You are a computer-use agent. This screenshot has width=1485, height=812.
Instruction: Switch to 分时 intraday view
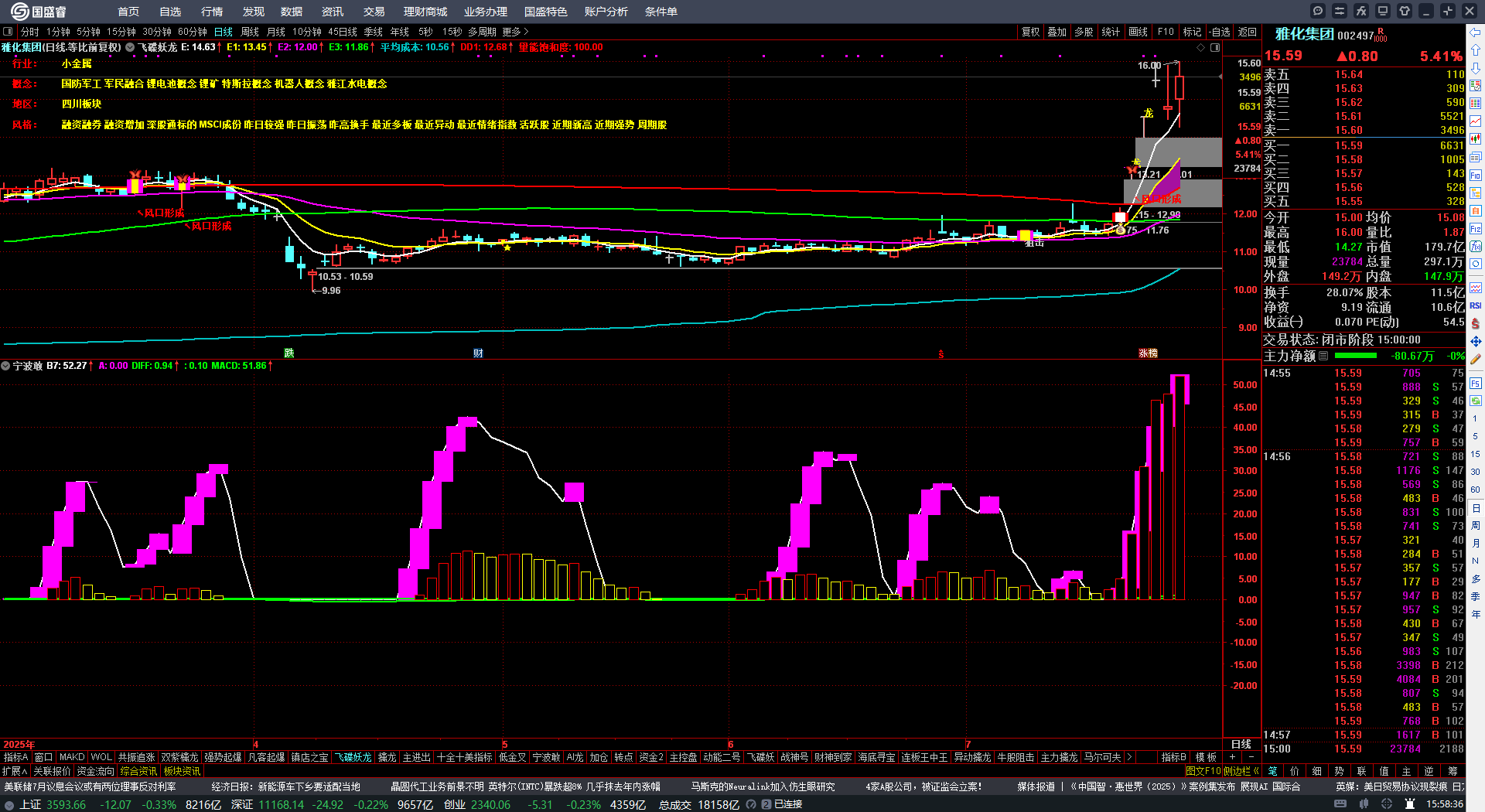[30, 32]
